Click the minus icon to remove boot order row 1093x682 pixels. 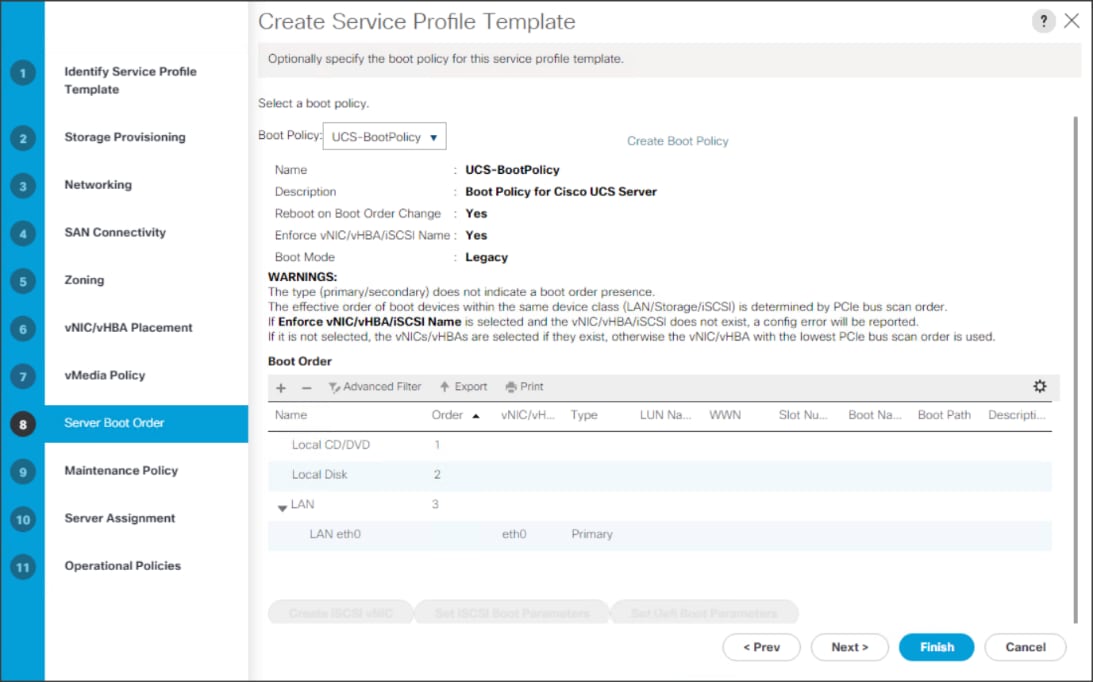tap(307, 388)
